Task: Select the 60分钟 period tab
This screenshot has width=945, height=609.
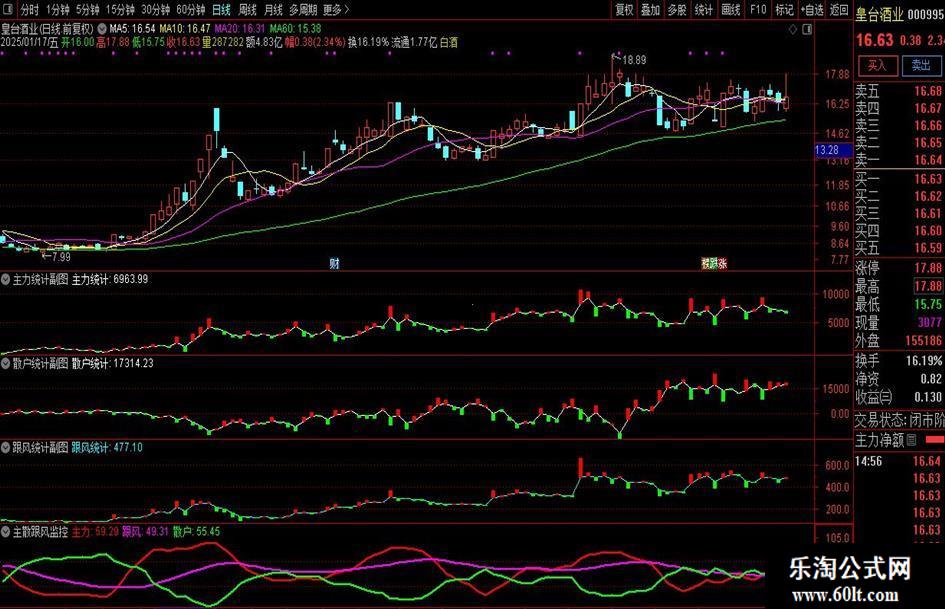Action: 190,10
